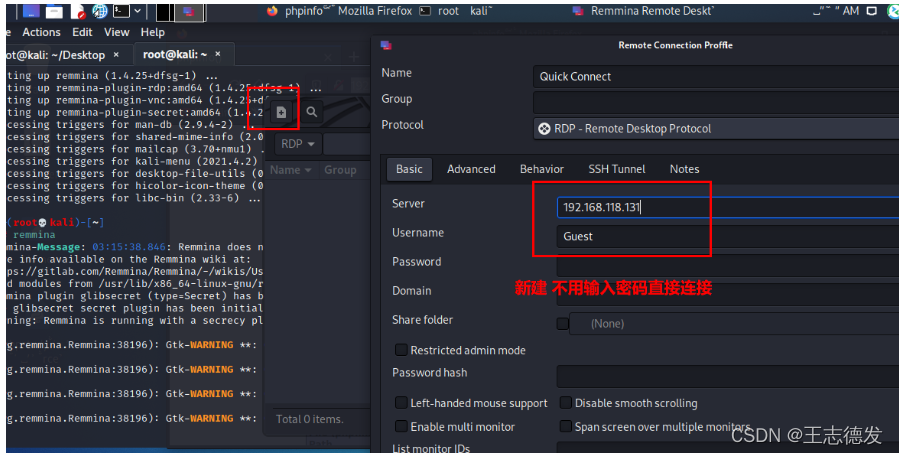This screenshot has width=899, height=455.
Task: Open the Protocol combo box showing RDP
Action: click(x=716, y=129)
